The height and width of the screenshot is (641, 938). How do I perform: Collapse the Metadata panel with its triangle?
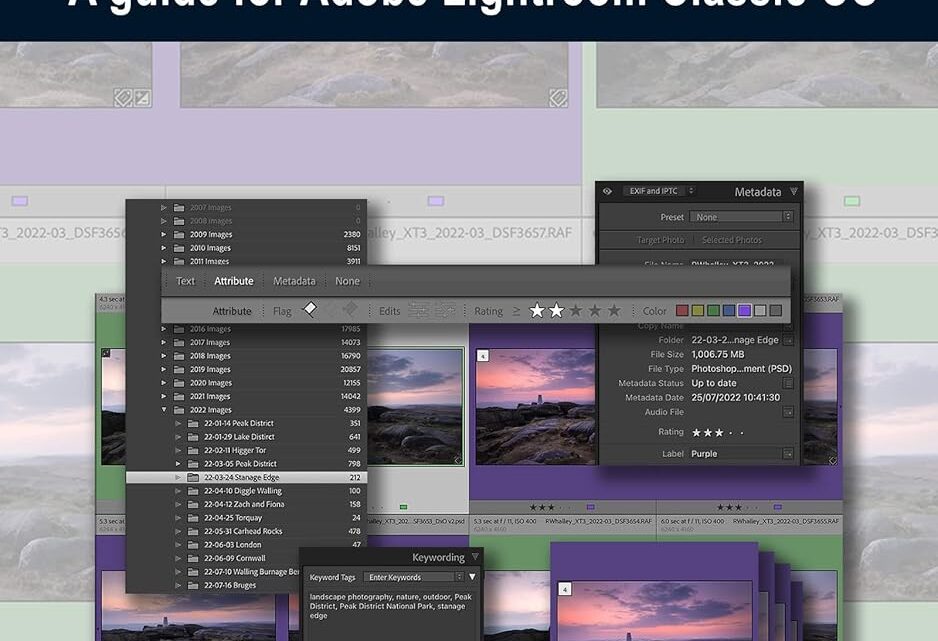[x=794, y=191]
